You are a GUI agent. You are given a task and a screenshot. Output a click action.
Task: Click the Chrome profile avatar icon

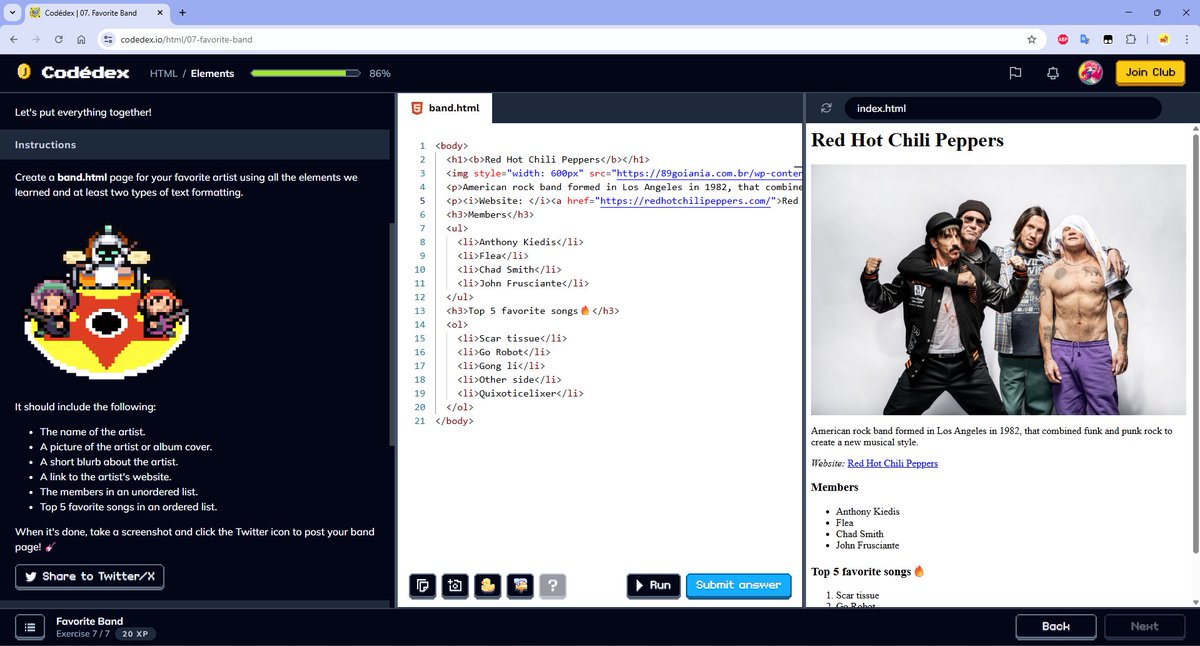[x=1164, y=39]
